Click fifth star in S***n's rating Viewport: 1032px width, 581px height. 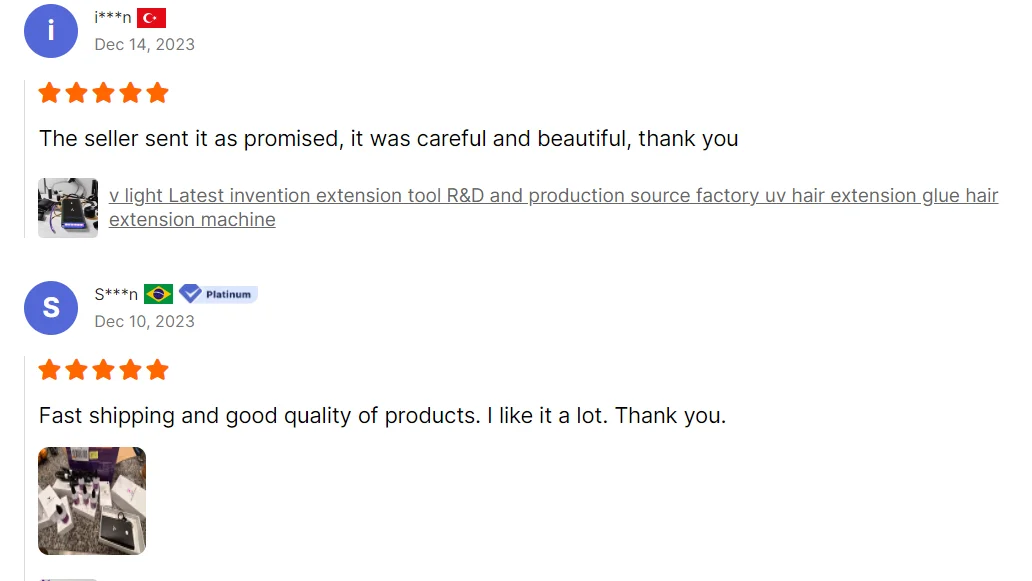[x=157, y=371]
